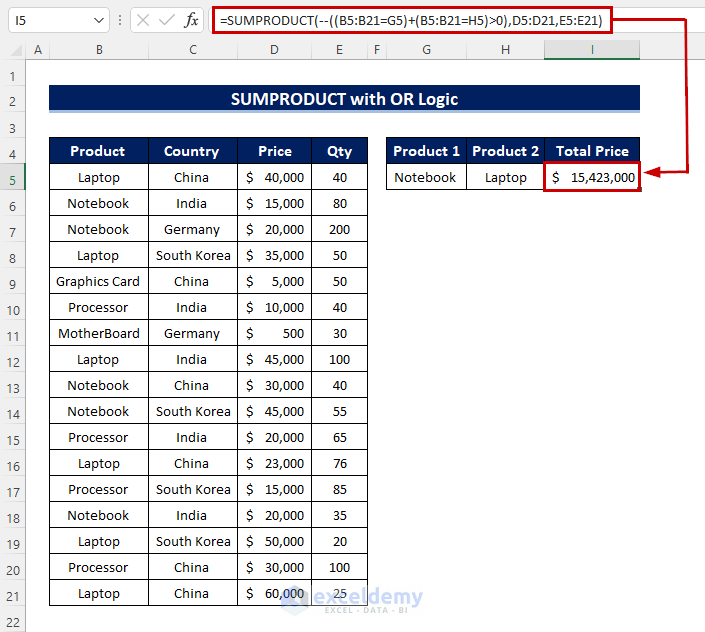Viewport: 705px width, 632px height.
Task: Click the Select All corner triangle
Action: tap(16, 50)
